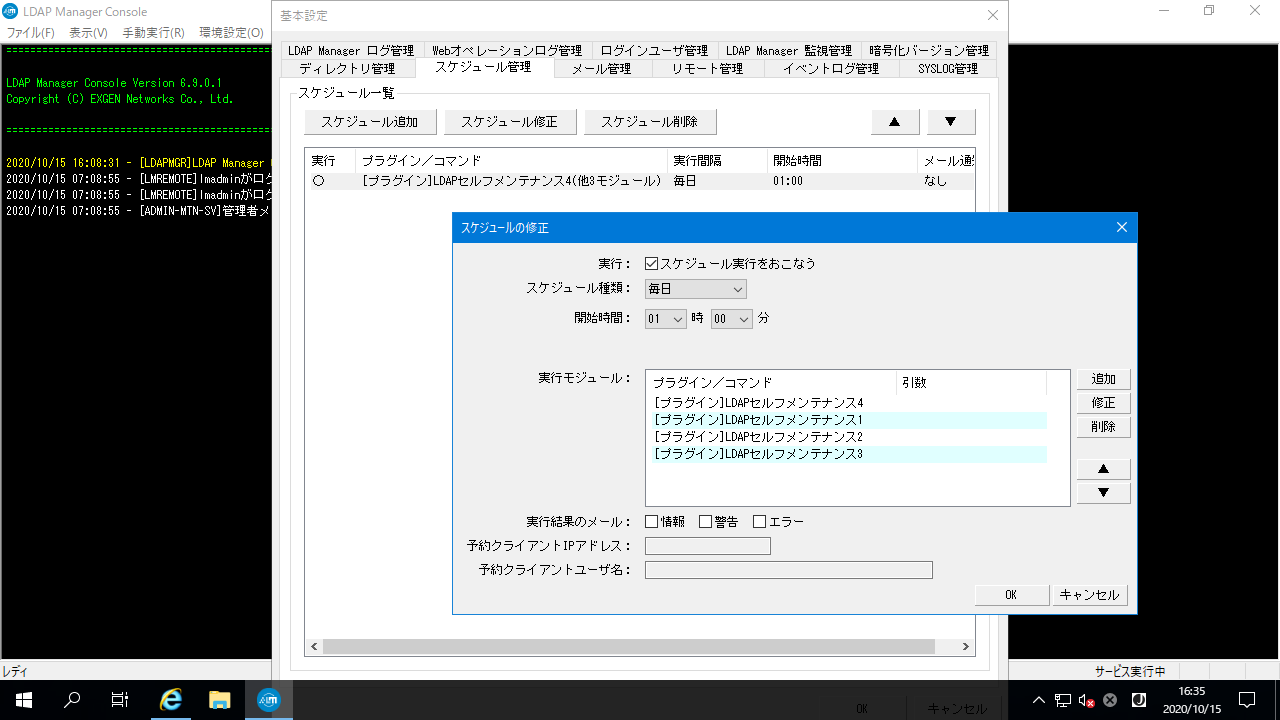The width and height of the screenshot is (1280, 720).
Task: Click 追加 module button
Action: click(x=1103, y=379)
